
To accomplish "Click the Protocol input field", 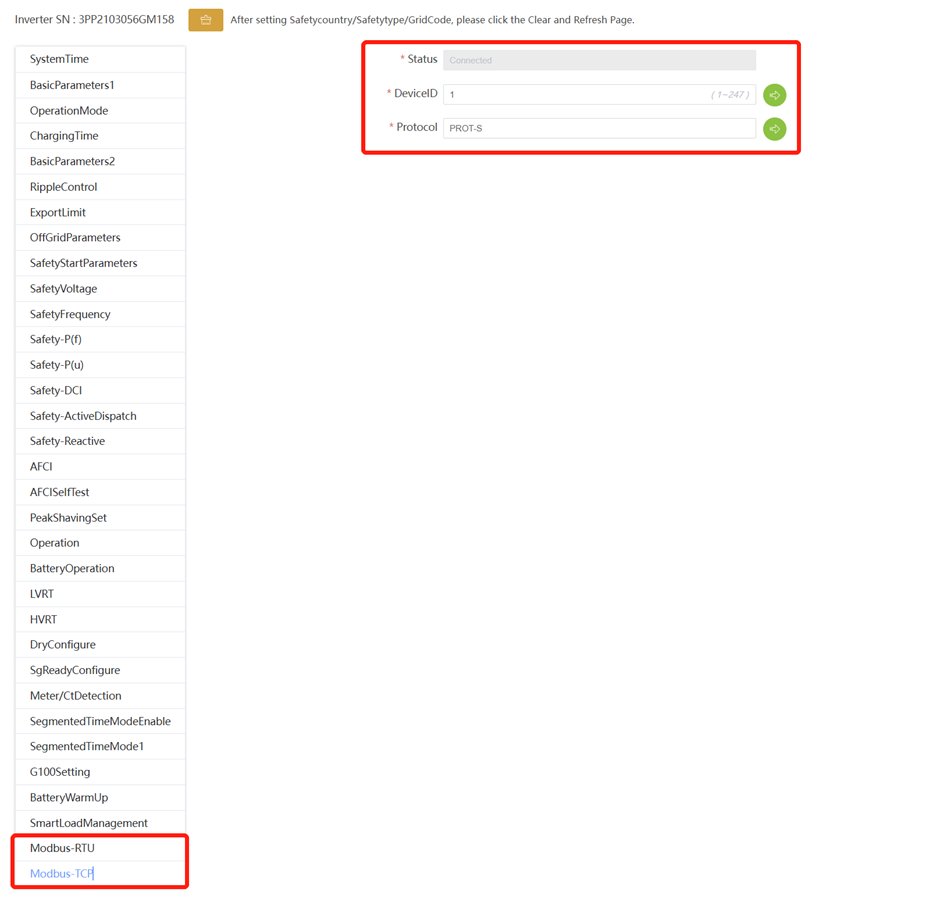I will [598, 128].
